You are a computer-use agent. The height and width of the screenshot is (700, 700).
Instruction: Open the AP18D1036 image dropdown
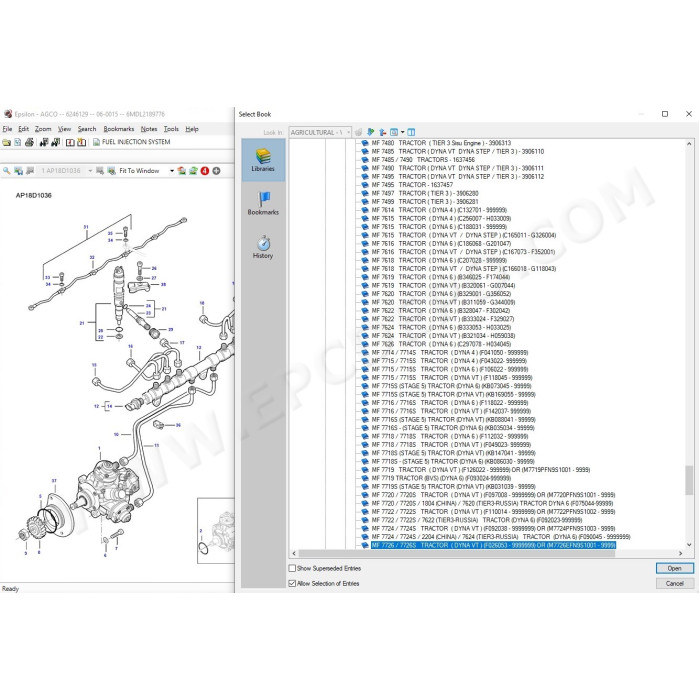tap(90, 171)
